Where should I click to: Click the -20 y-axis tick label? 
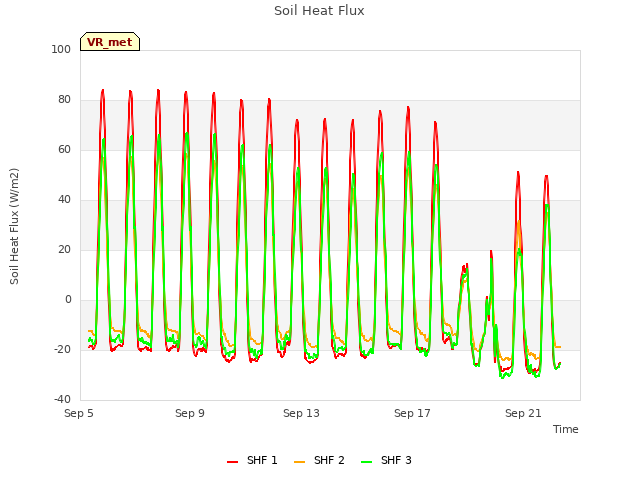coord(62,349)
